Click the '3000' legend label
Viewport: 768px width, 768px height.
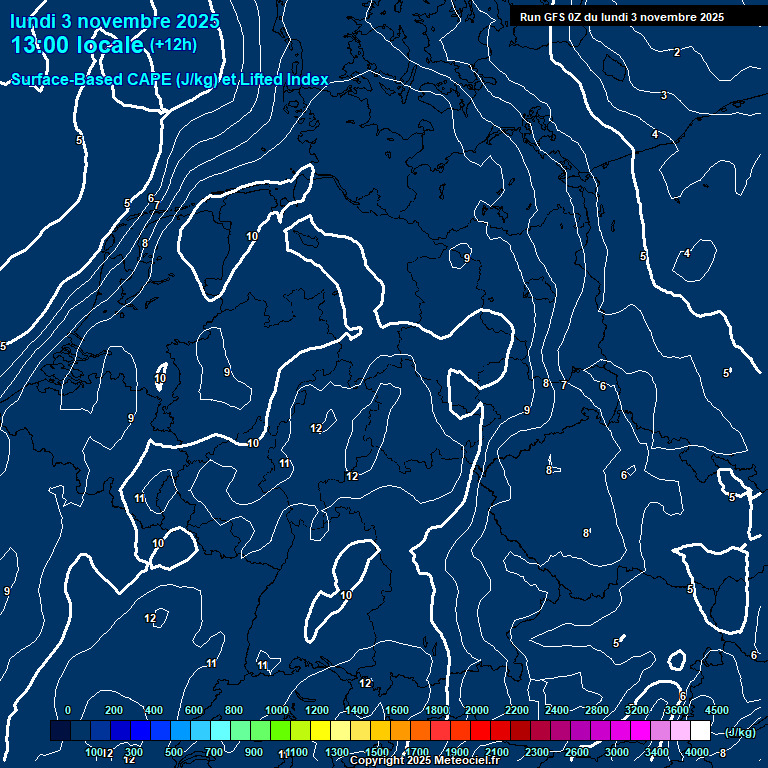(x=617, y=752)
